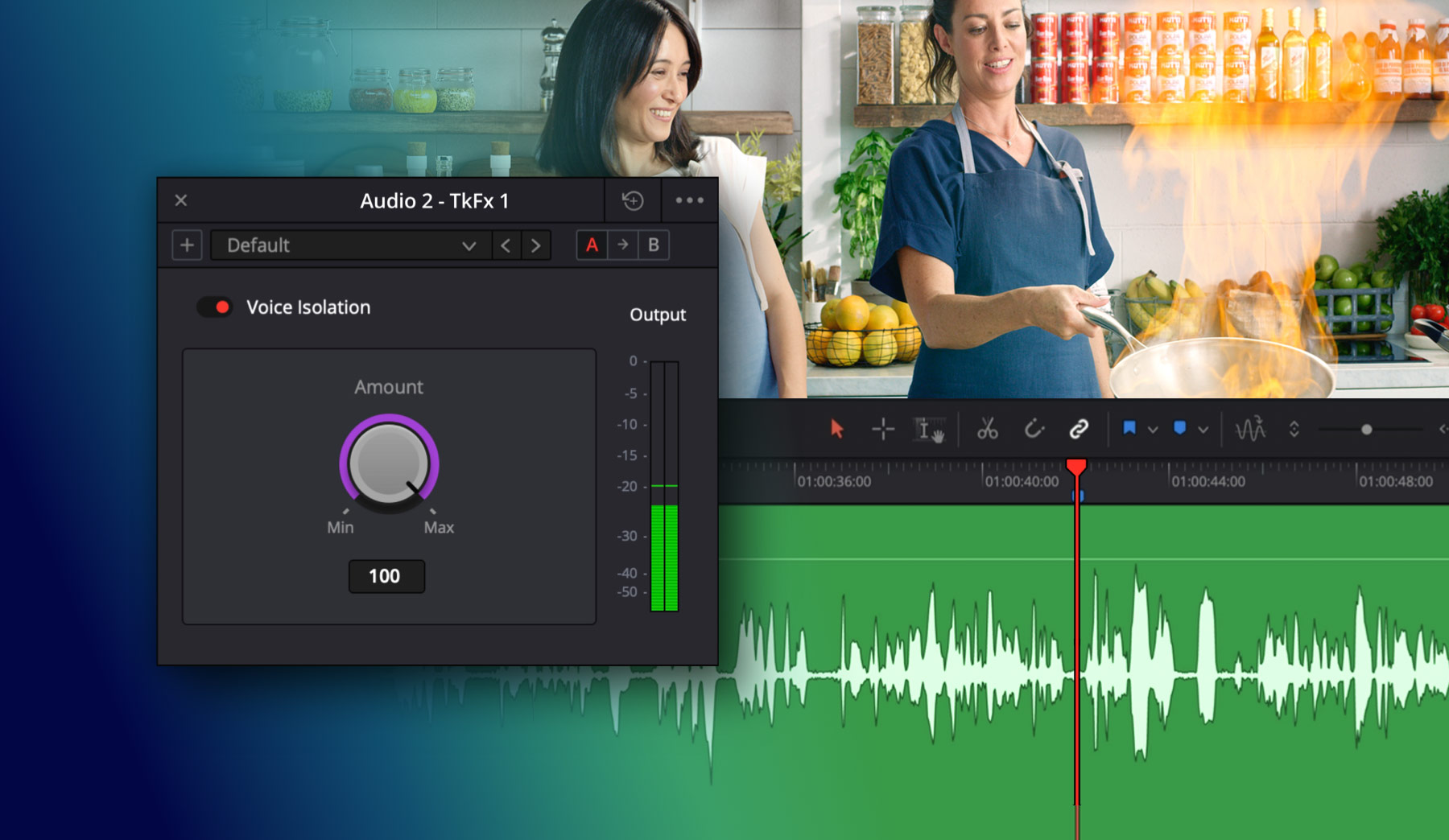Select the crosshair trim tool
Image resolution: width=1449 pixels, height=840 pixels.
883,429
